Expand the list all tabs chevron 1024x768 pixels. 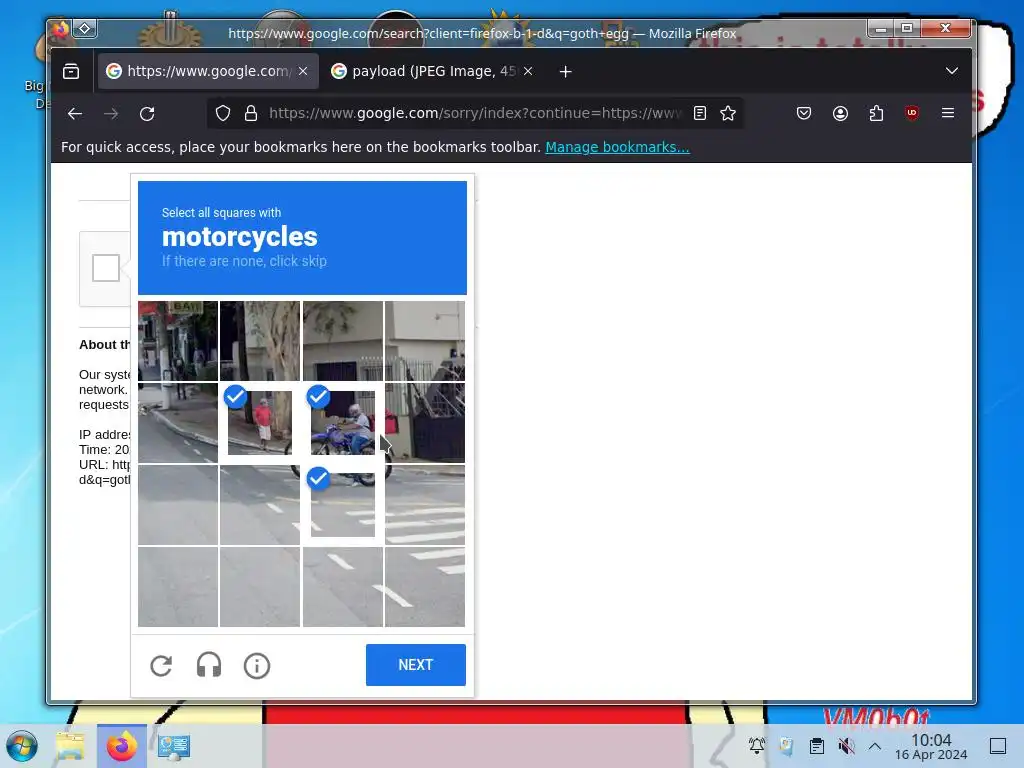(x=952, y=71)
